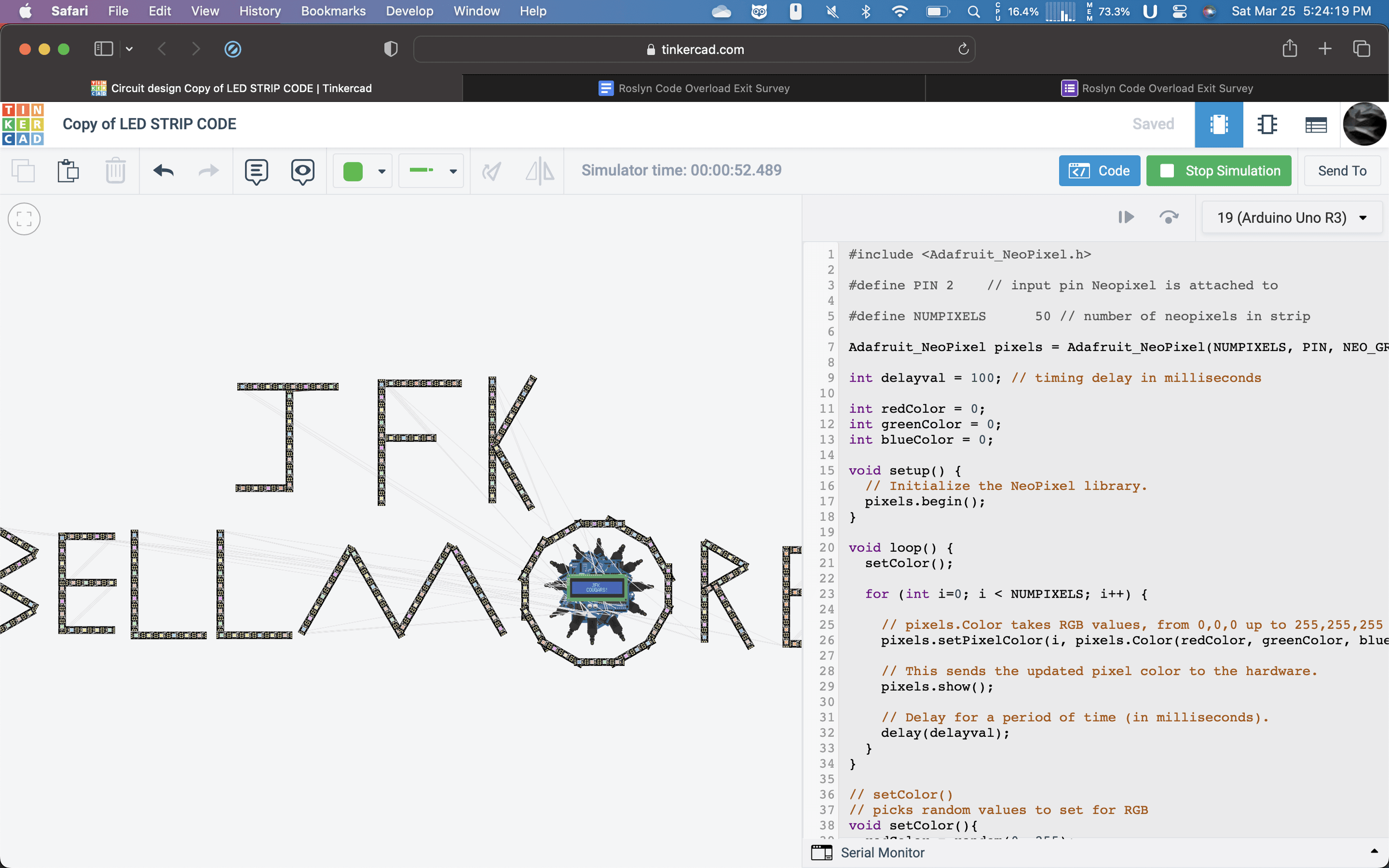Image resolution: width=1389 pixels, height=868 pixels.
Task: Go forward in Safari history
Action: tap(195, 49)
